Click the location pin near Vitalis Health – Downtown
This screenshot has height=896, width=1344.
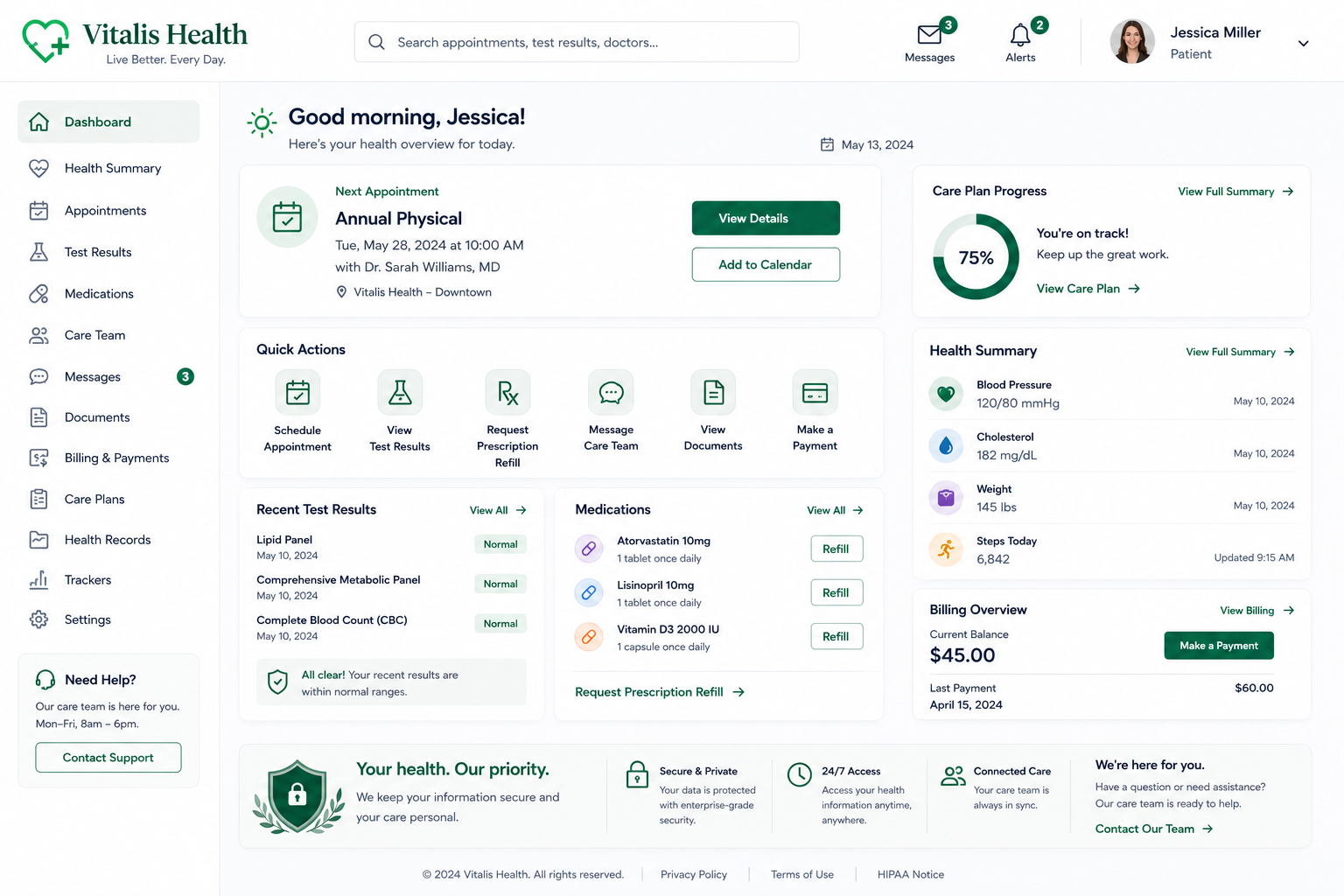pyautogui.click(x=341, y=291)
